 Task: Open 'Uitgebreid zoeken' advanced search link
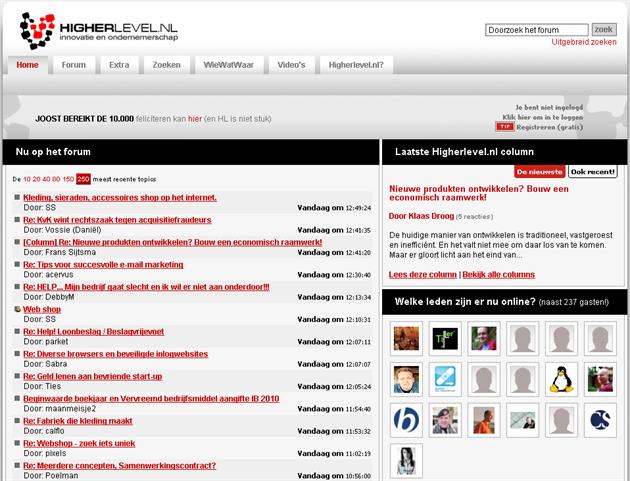(583, 42)
